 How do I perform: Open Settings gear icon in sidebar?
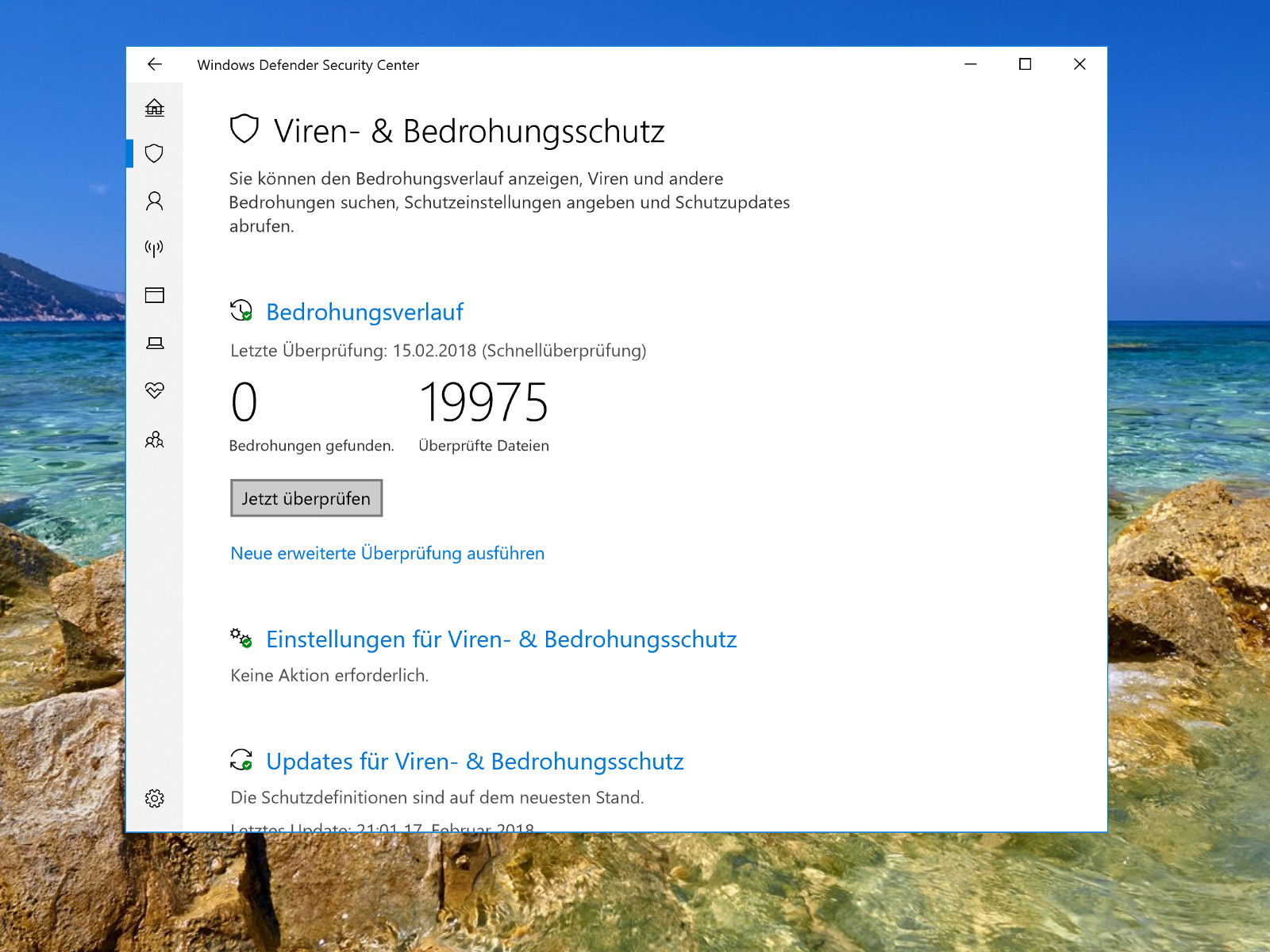tap(155, 798)
